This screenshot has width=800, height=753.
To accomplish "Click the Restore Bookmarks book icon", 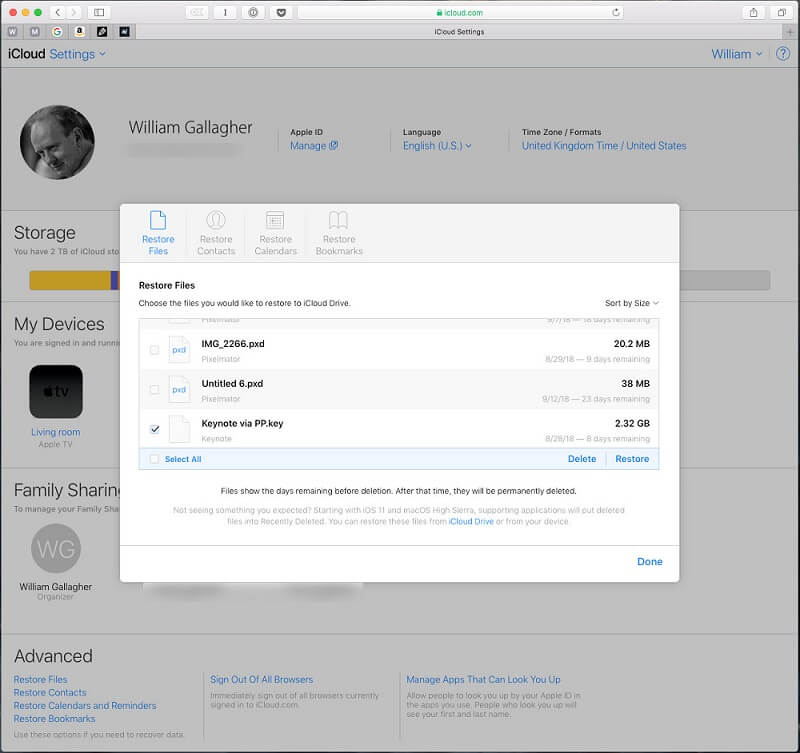I will point(338,220).
